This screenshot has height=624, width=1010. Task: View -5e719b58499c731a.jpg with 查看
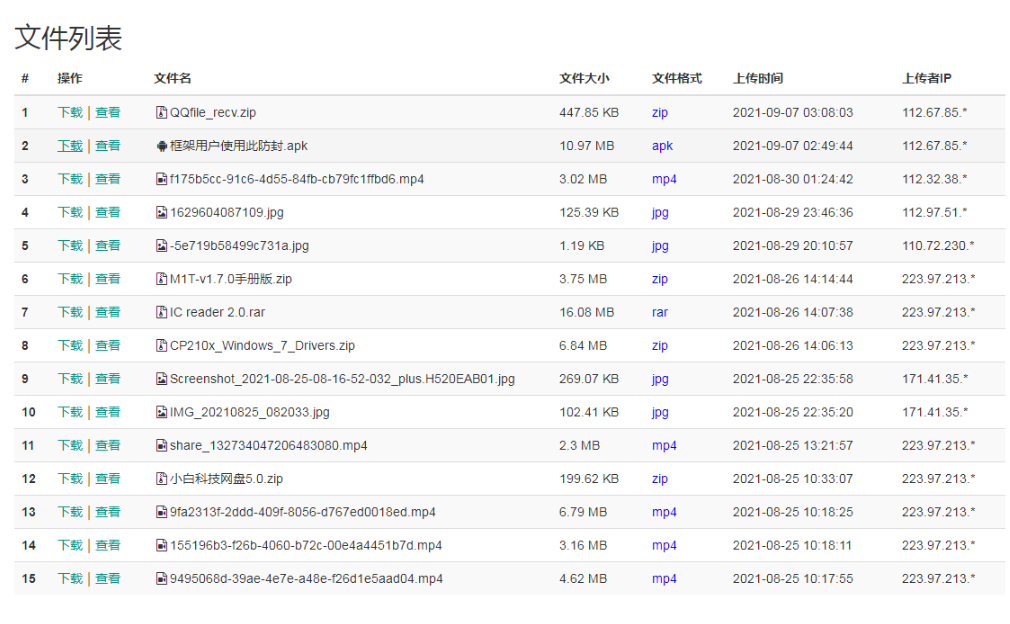108,246
